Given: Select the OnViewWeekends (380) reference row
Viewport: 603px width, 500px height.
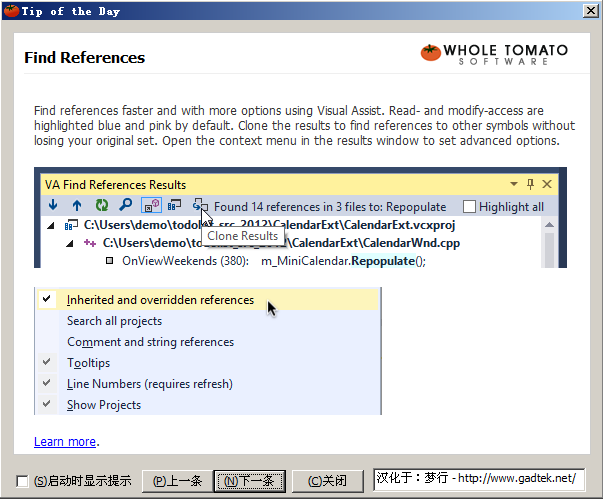Looking at the screenshot, I should [274, 261].
